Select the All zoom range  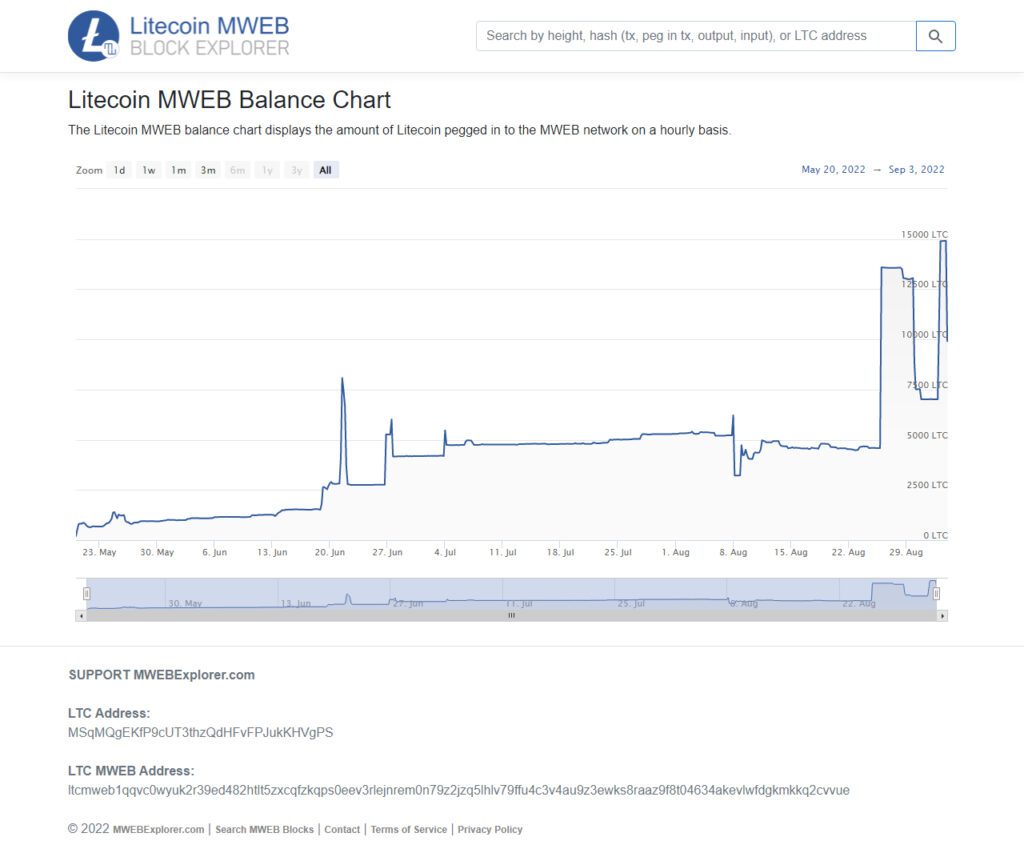[x=325, y=170]
